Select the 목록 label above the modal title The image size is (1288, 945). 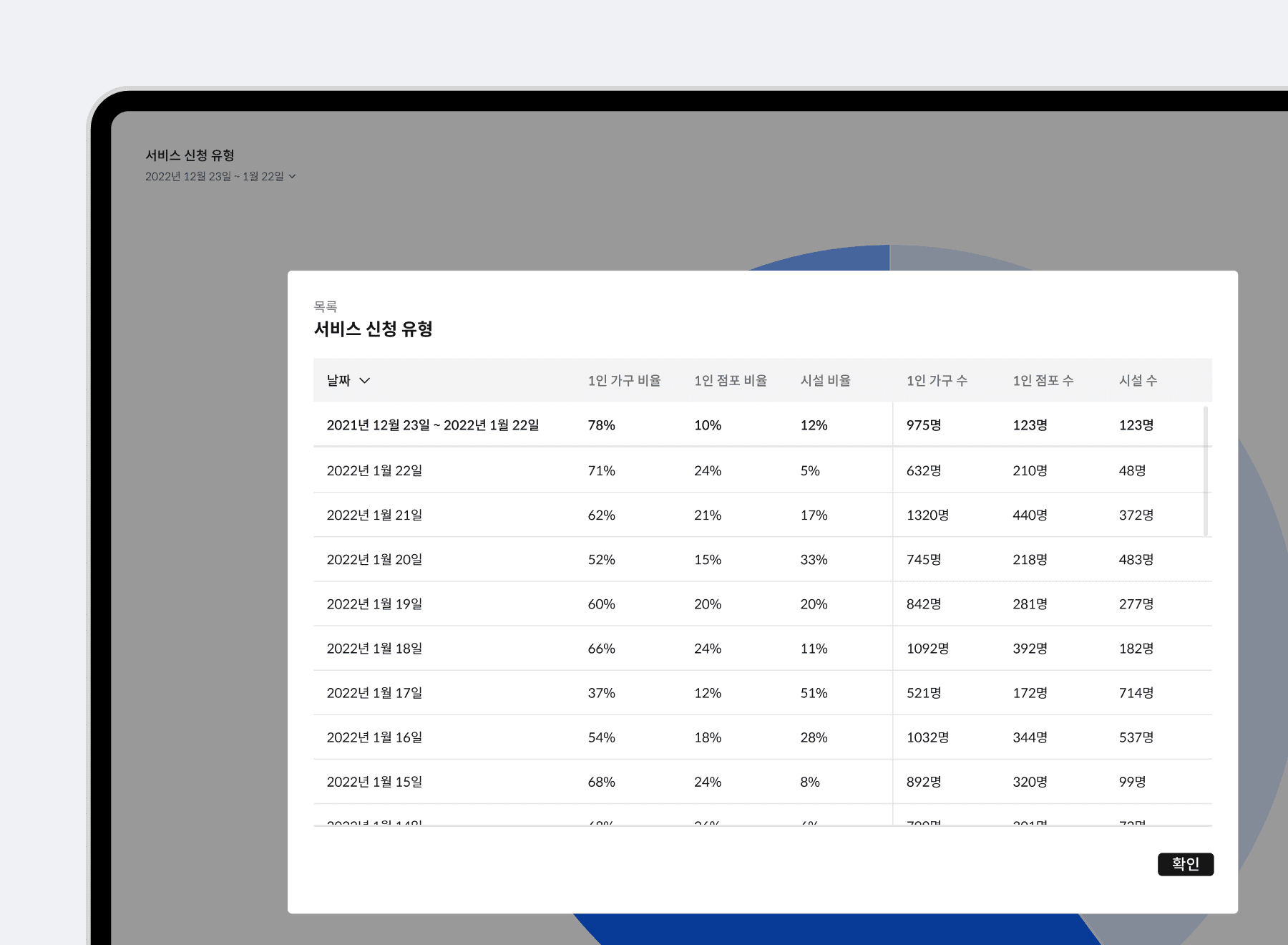326,306
